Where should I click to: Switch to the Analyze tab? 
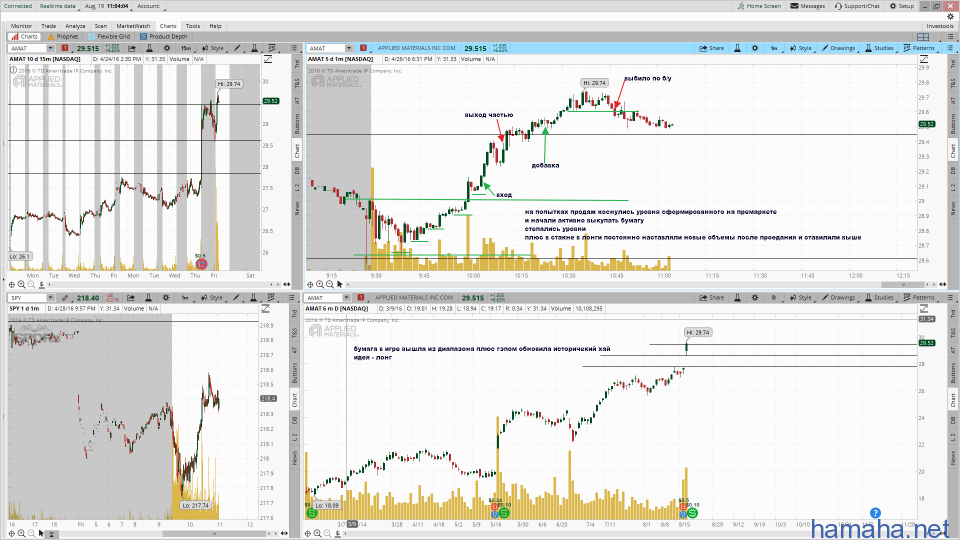[75, 26]
